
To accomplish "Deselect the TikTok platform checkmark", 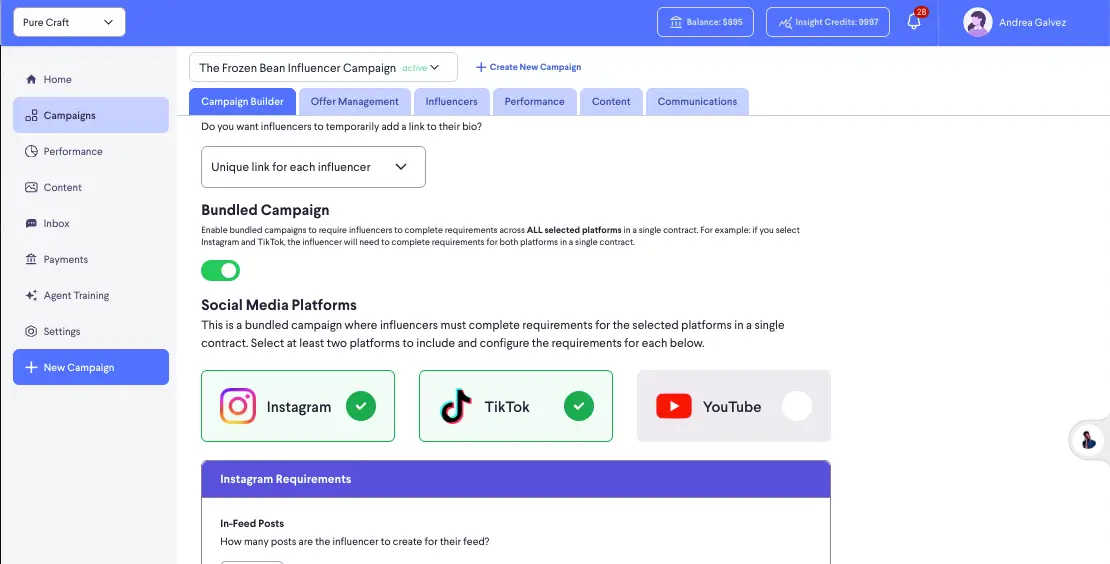I will (x=579, y=406).
